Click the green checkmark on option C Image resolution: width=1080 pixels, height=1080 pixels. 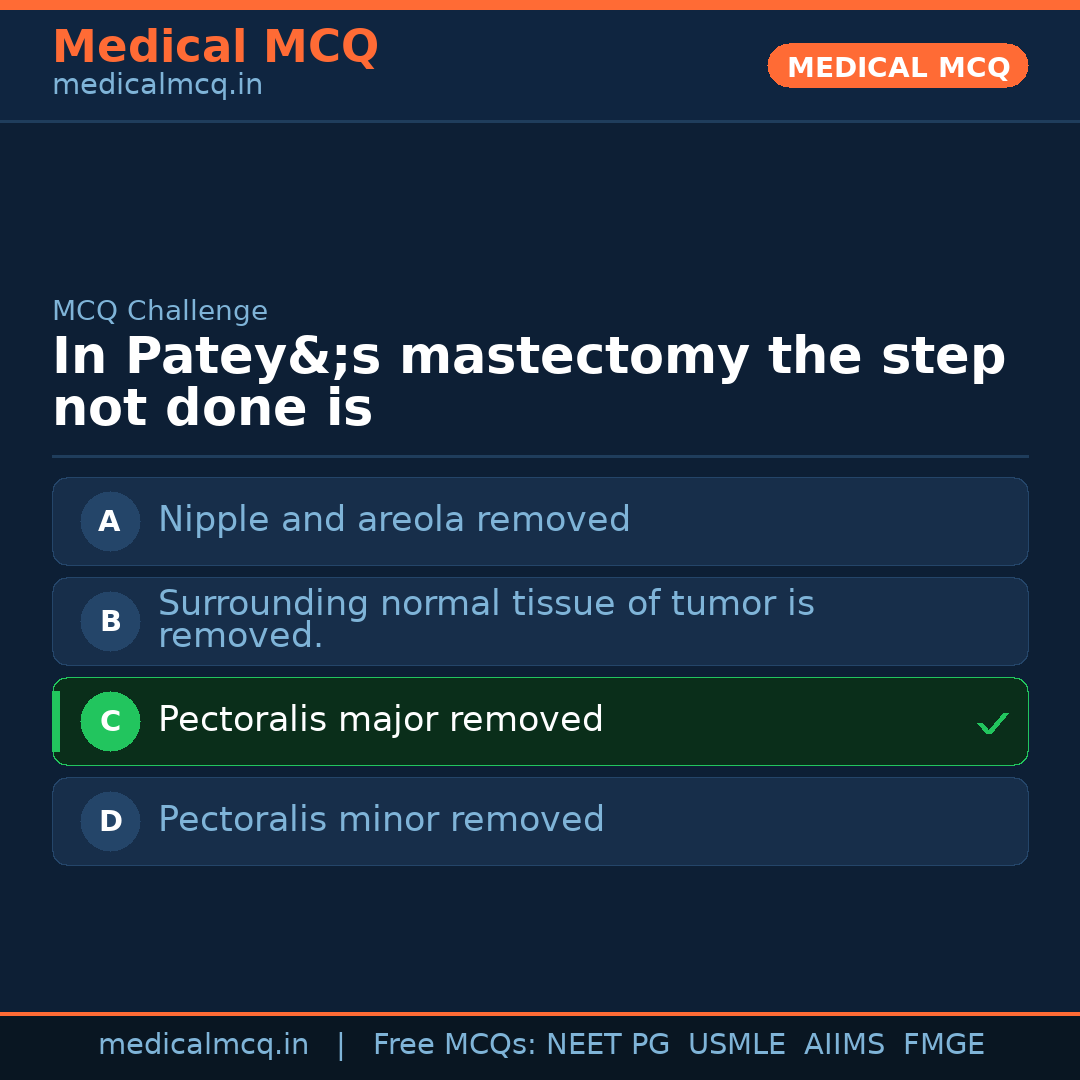click(992, 723)
